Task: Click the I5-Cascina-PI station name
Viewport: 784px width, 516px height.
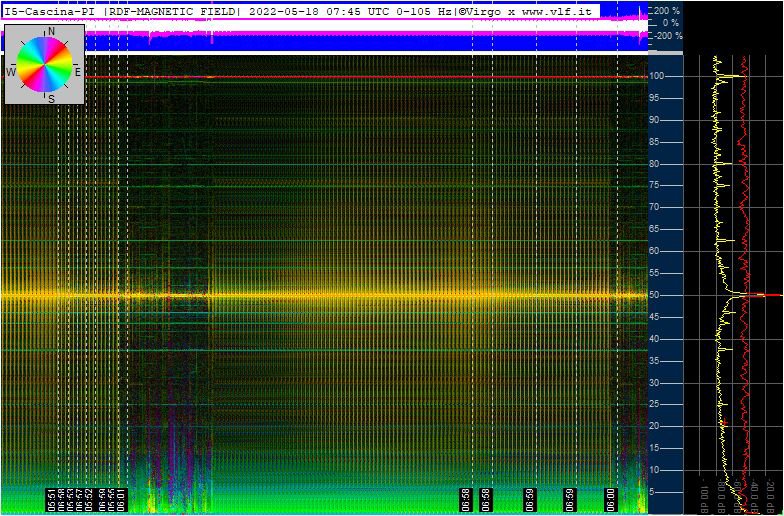Action: [x=50, y=11]
